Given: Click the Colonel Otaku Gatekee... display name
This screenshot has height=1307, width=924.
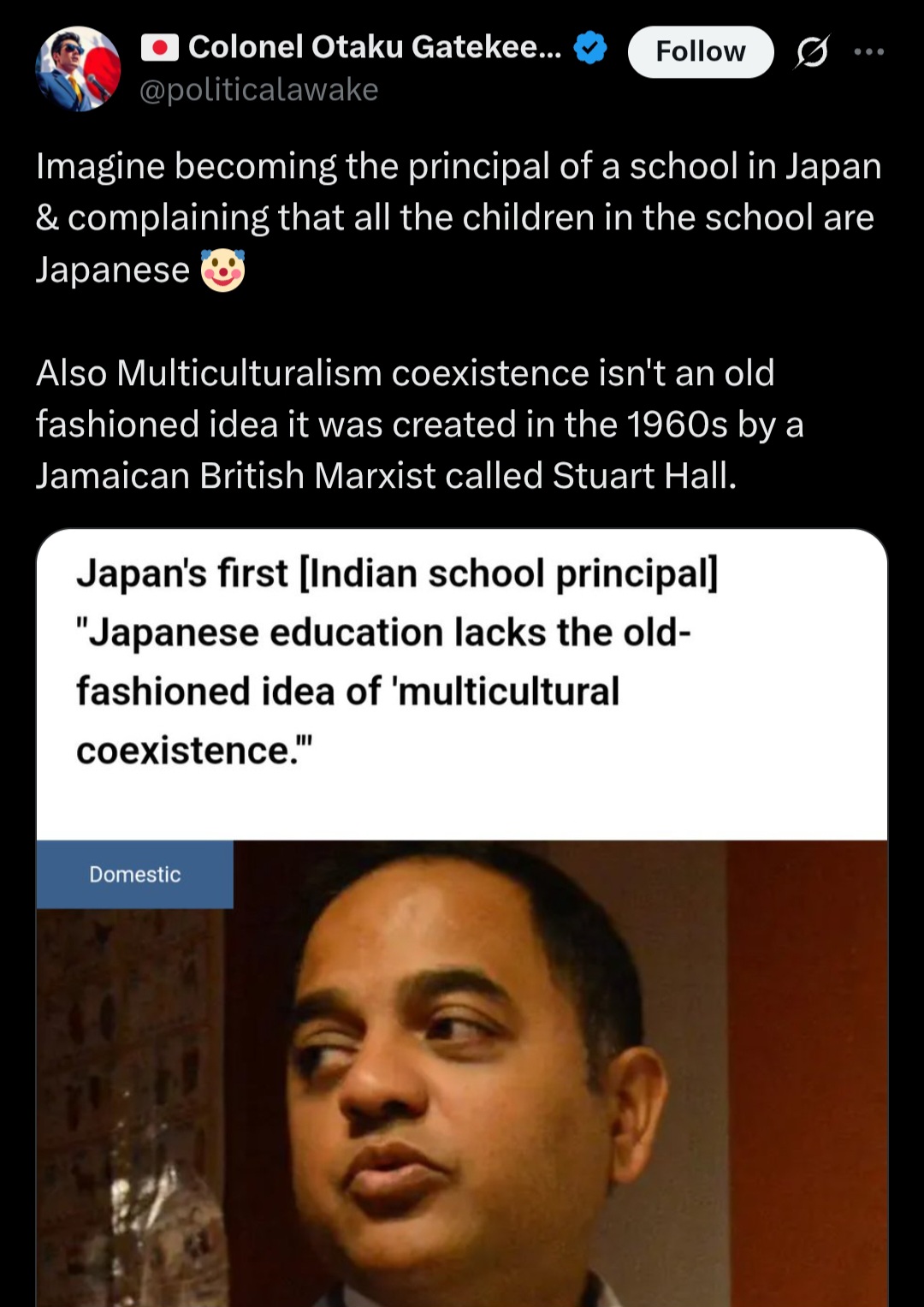Looking at the screenshot, I should click(375, 47).
